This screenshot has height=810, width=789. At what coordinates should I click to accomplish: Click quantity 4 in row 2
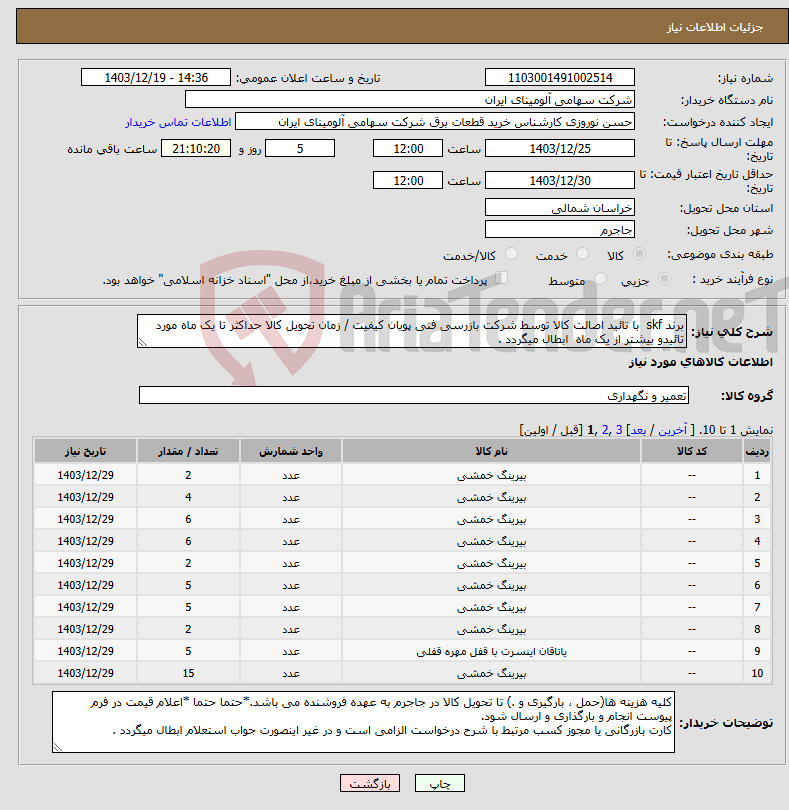point(188,497)
